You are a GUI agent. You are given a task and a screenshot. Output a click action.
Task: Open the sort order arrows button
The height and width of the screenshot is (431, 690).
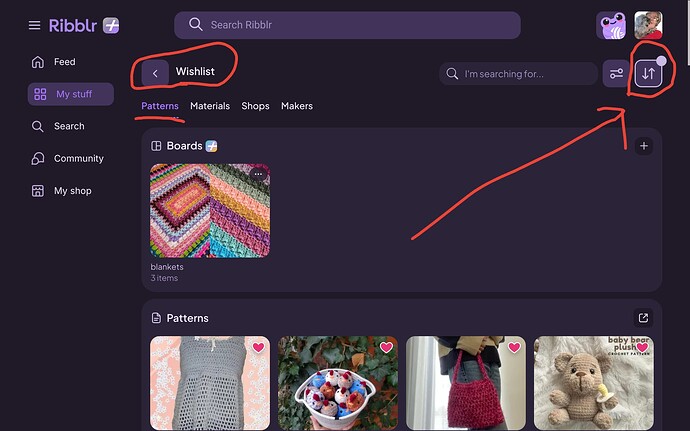(x=648, y=73)
